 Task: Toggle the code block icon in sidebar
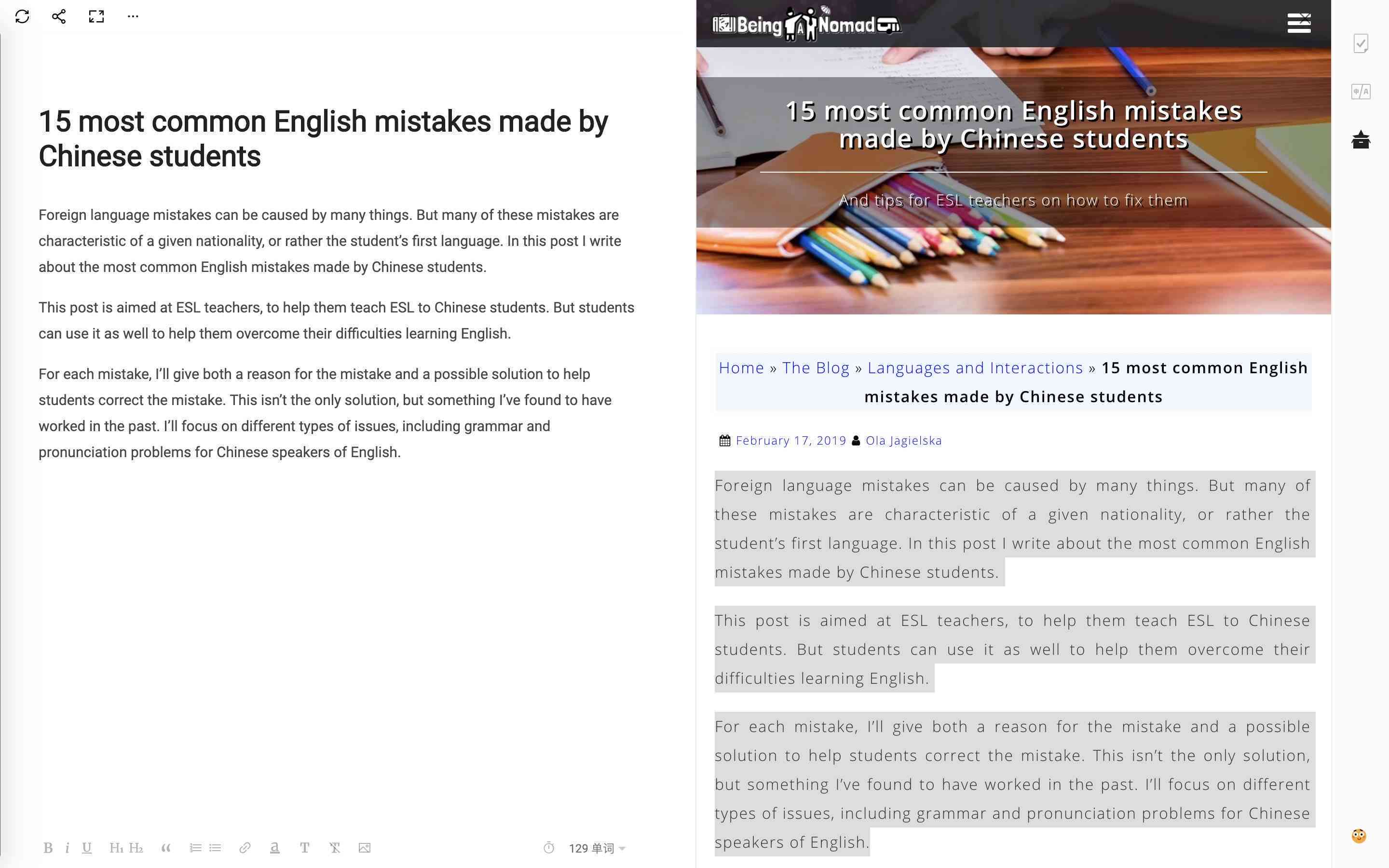tap(1362, 92)
